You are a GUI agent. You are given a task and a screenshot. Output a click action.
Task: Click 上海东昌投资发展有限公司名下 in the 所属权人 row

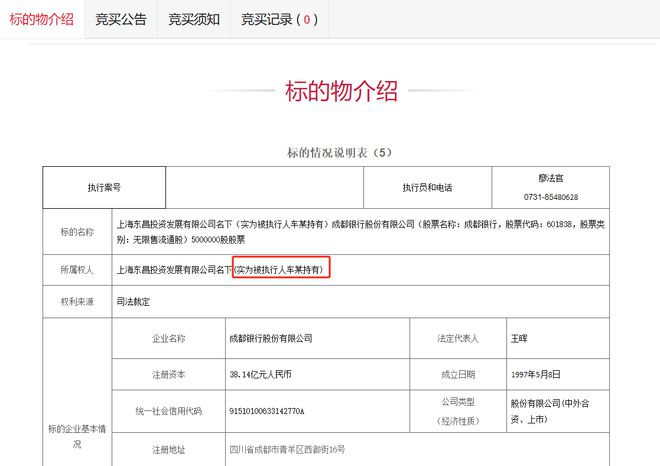pos(174,269)
